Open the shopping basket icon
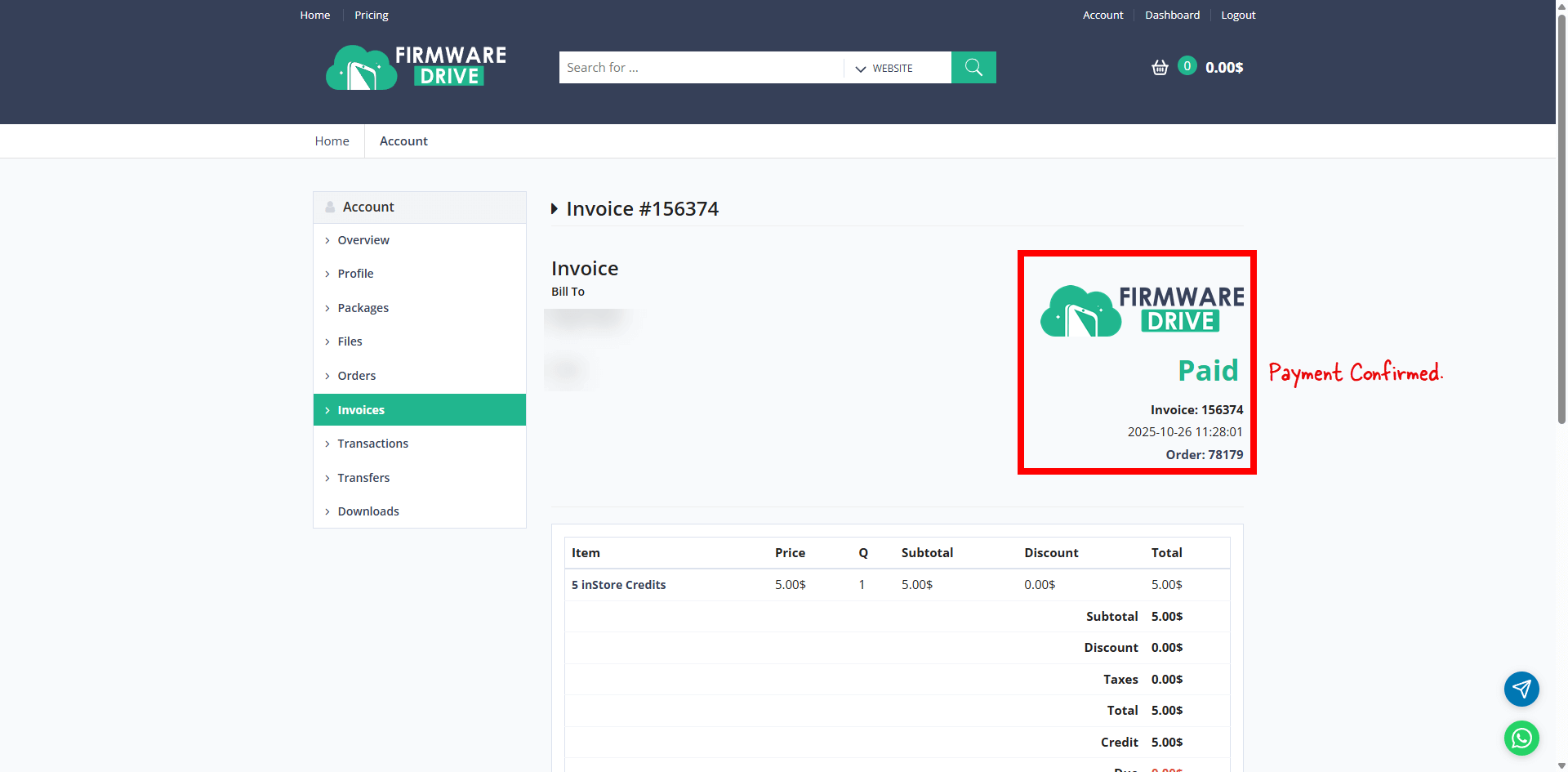This screenshot has height=772, width=1568. coord(1160,68)
